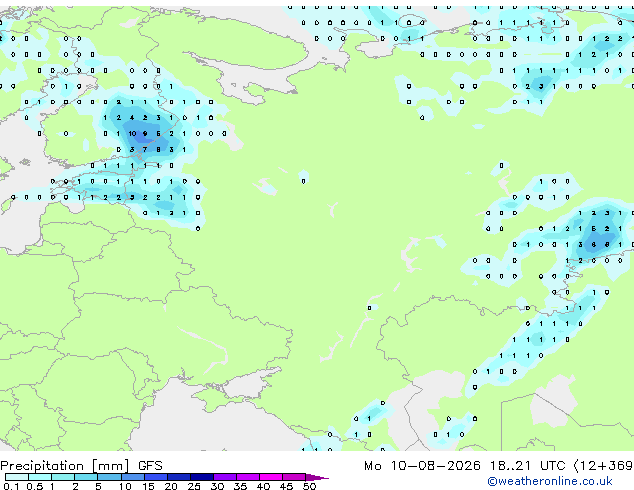Click the 40–45 mm magenta legend swatch
The image size is (634, 490).
(271, 477)
